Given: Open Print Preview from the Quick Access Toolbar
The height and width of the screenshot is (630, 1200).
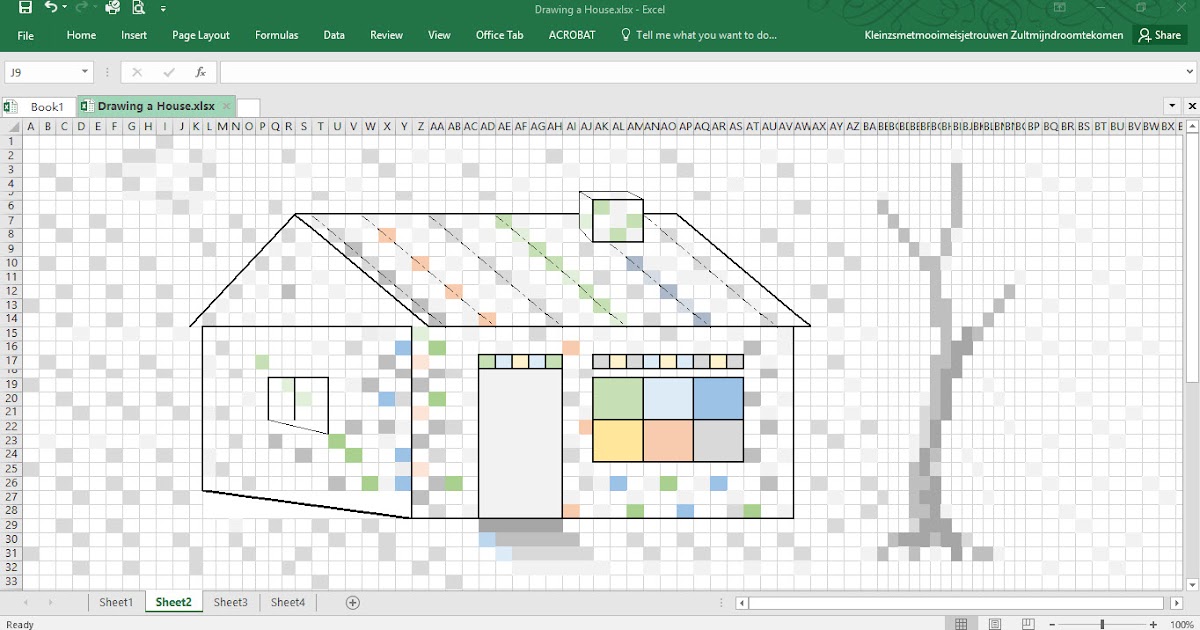Looking at the screenshot, I should (137, 7).
